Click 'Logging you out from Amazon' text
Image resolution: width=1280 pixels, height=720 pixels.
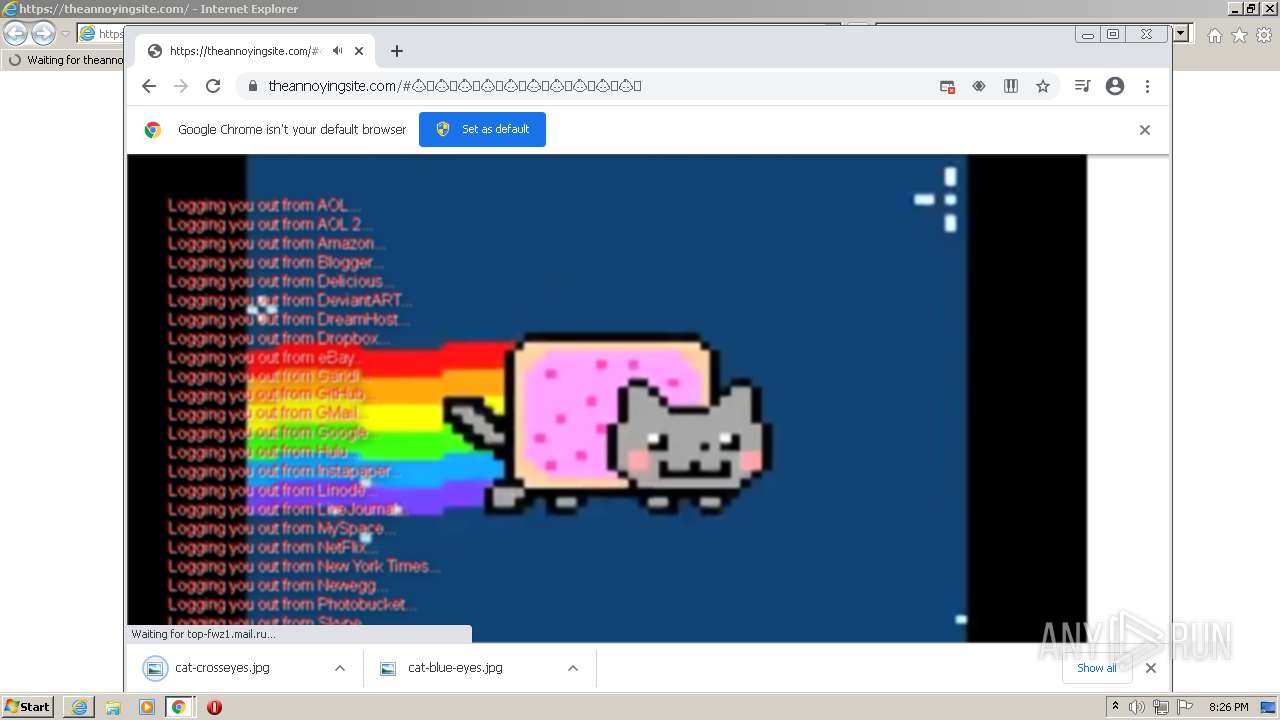276,243
